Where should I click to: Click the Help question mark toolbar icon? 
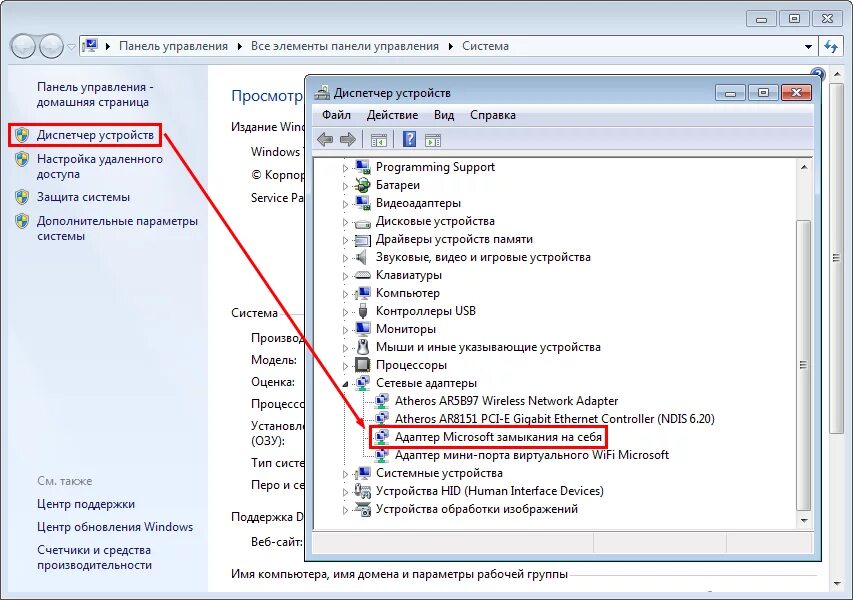[x=409, y=139]
